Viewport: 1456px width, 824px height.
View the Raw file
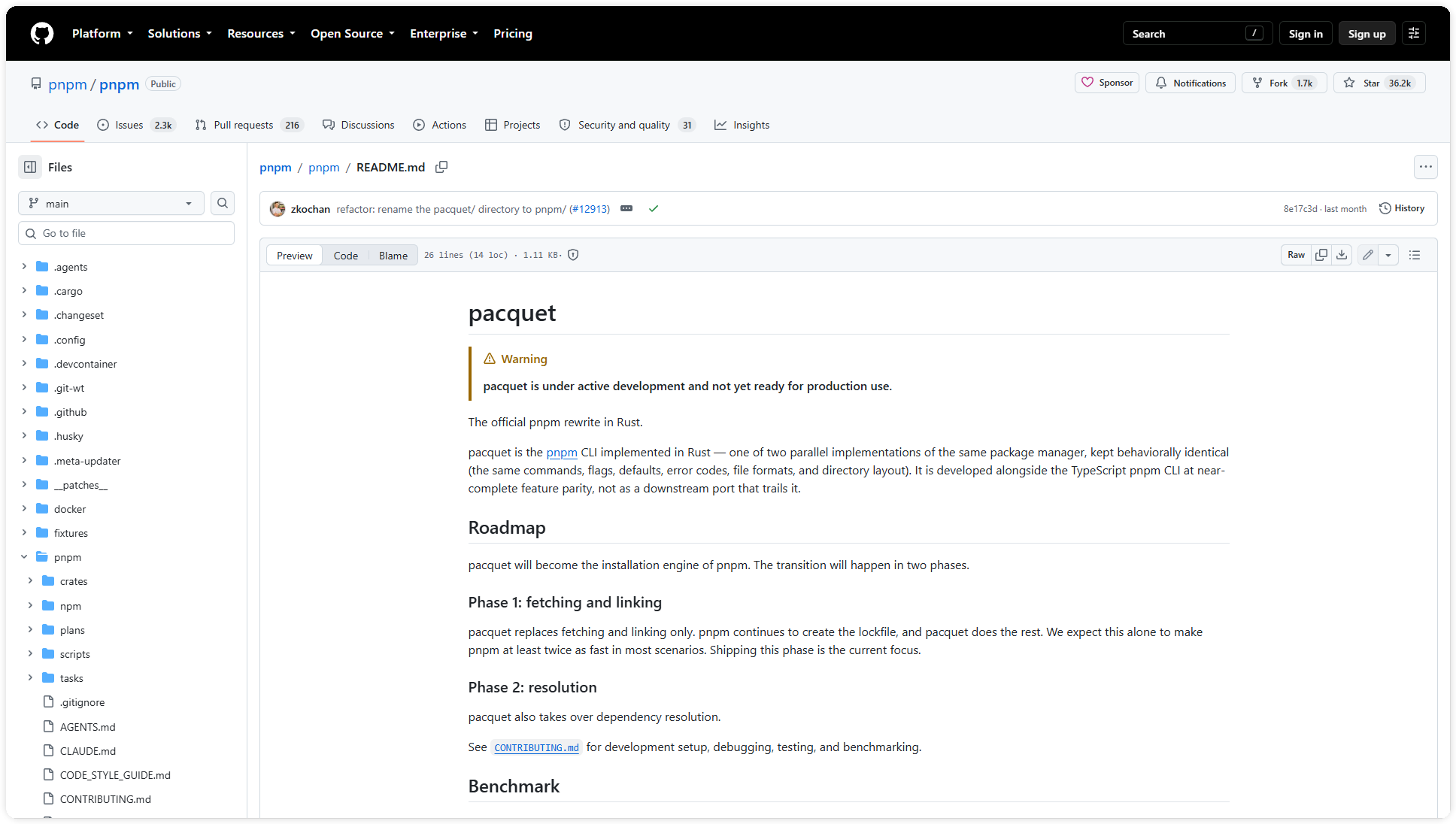[1296, 255]
